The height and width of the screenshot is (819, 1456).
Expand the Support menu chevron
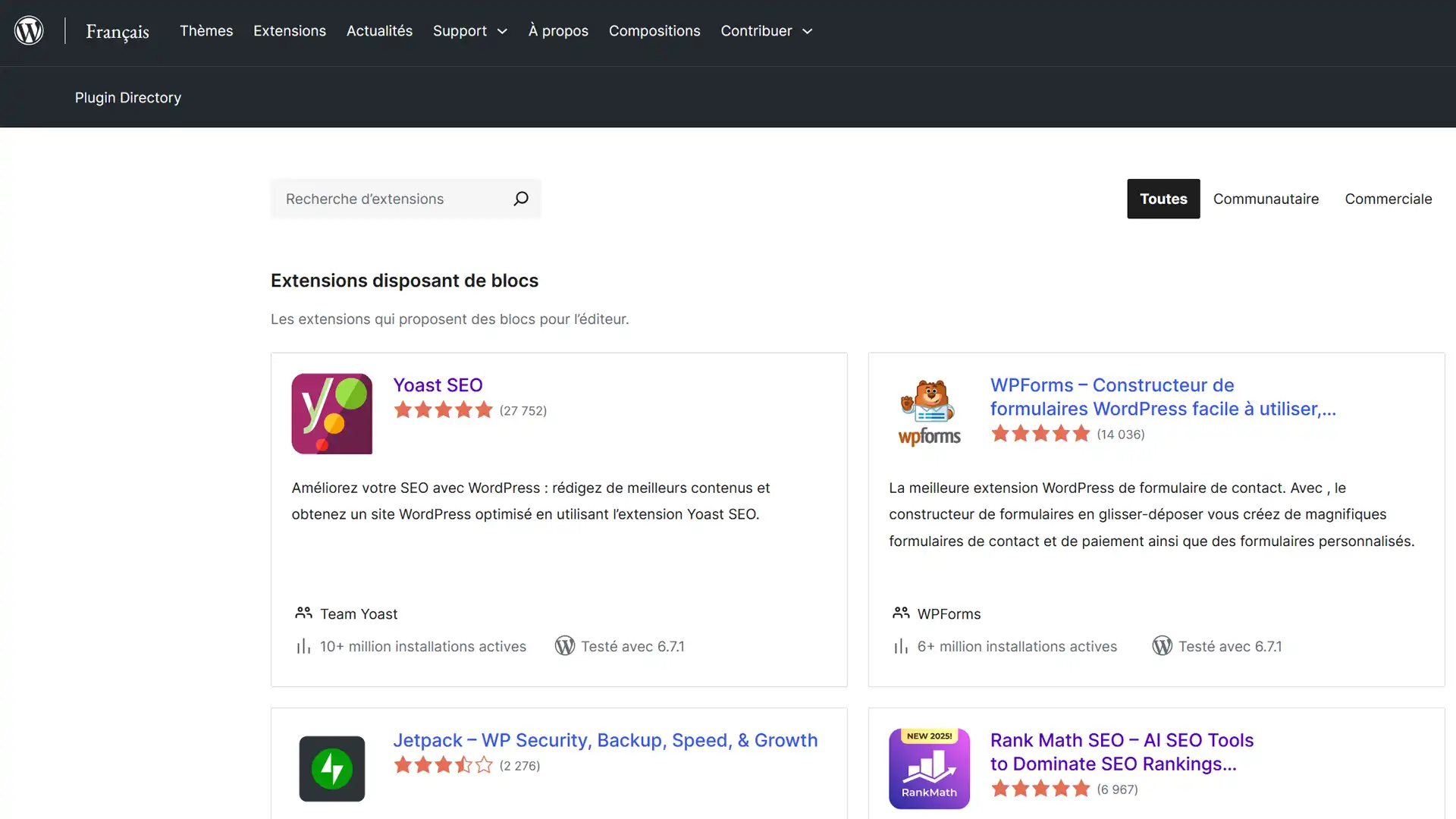tap(502, 31)
